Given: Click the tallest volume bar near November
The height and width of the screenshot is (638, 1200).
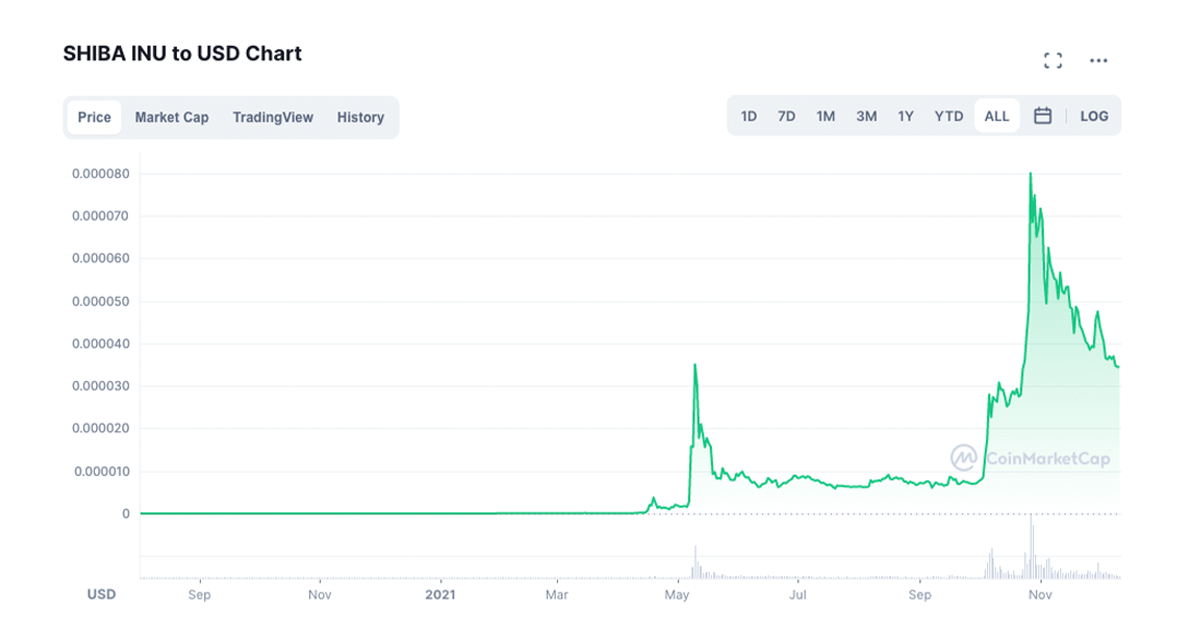Looking at the screenshot, I should tap(1030, 548).
